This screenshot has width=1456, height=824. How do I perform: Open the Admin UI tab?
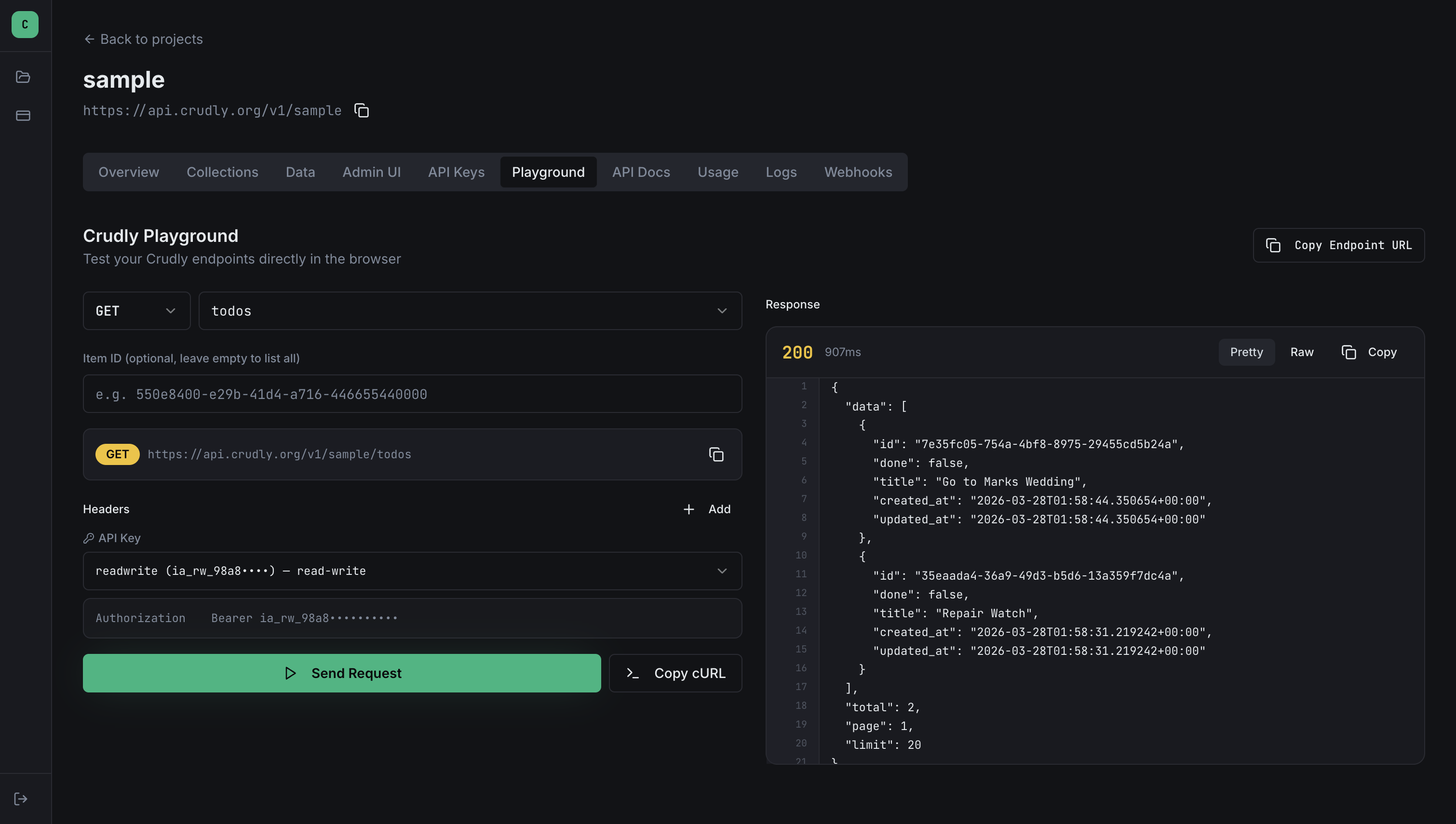[x=371, y=172]
